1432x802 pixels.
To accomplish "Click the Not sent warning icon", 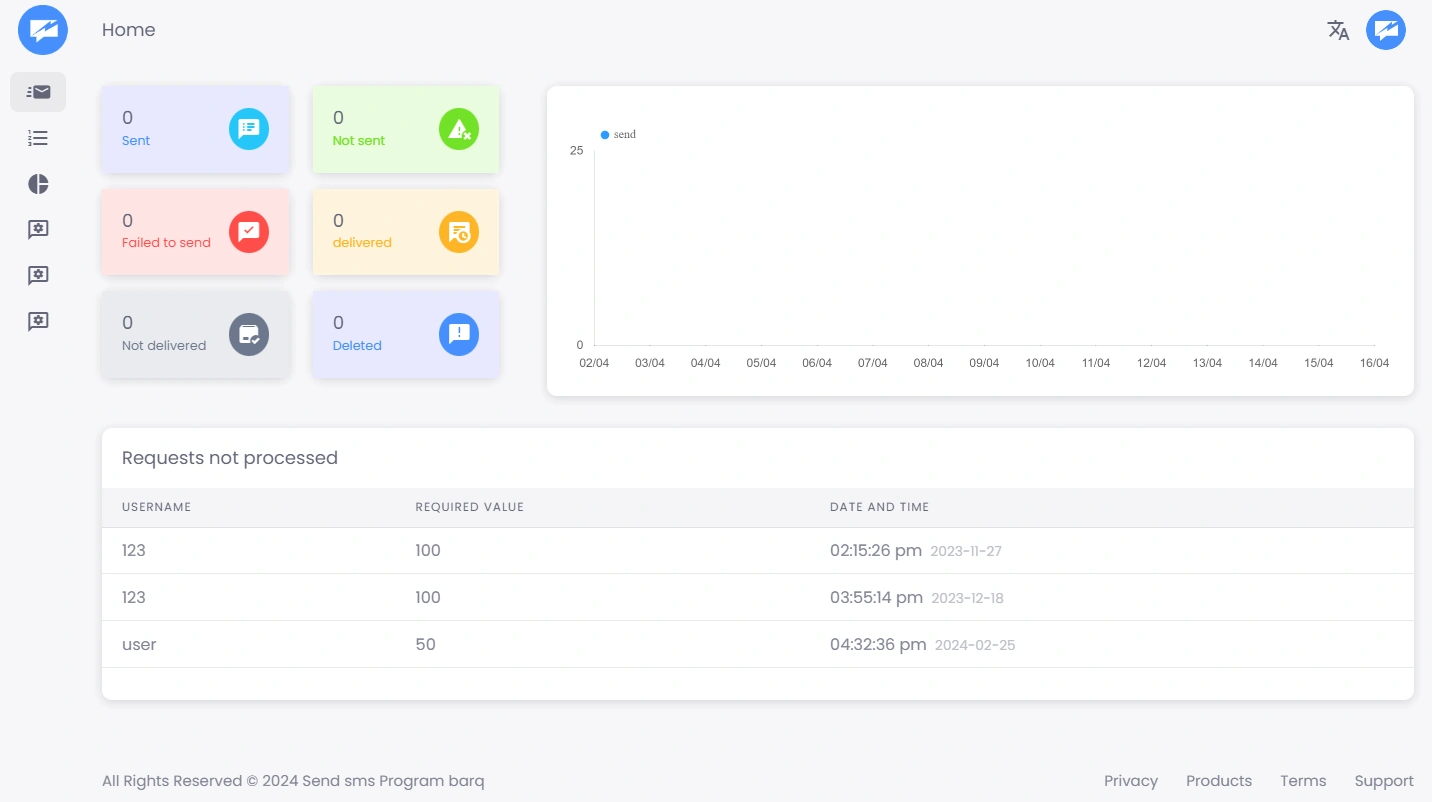I will [459, 129].
